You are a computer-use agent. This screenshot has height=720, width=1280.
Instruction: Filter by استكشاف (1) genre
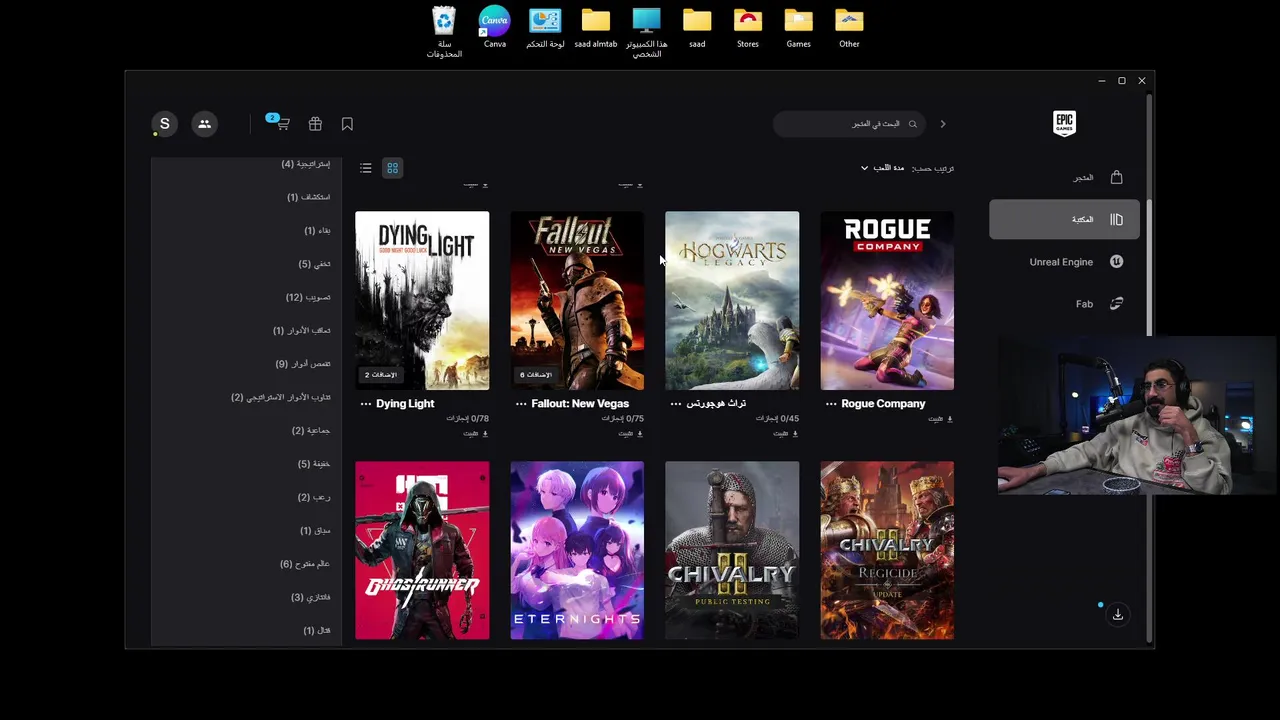308,197
